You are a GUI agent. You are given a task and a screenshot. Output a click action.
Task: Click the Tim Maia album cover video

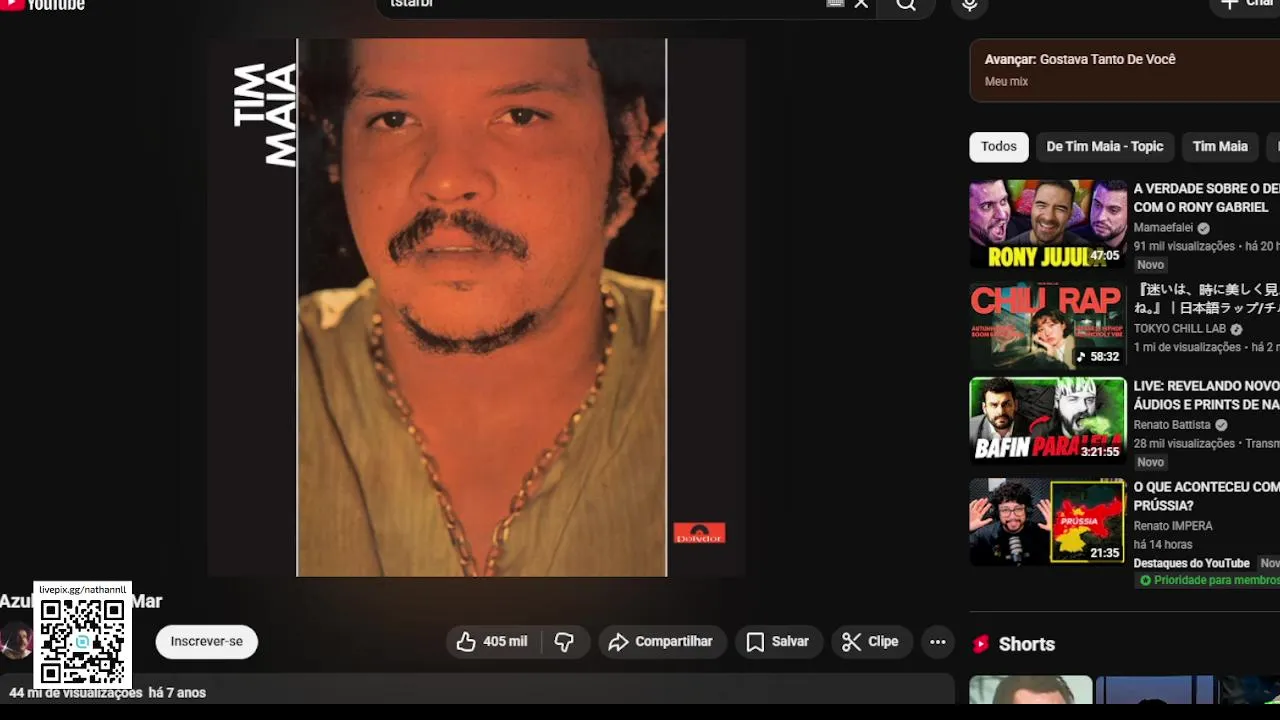pyautogui.click(x=477, y=307)
